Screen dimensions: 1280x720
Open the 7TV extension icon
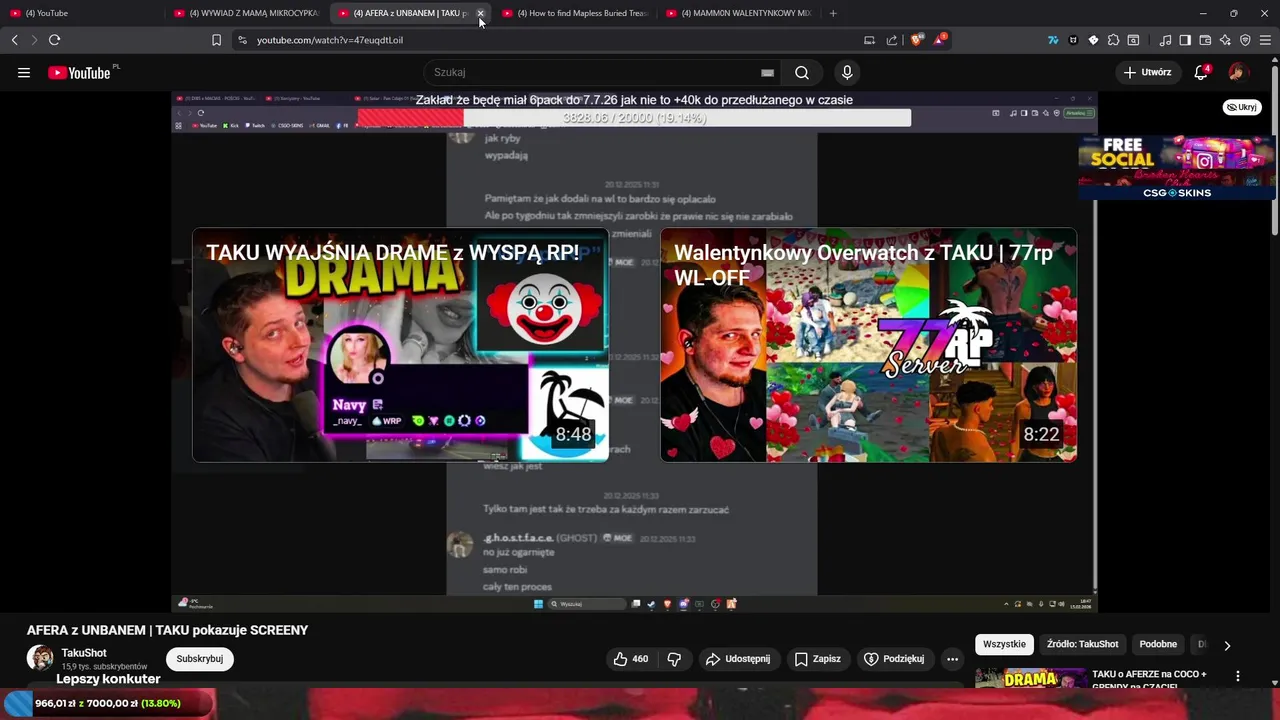point(1053,40)
